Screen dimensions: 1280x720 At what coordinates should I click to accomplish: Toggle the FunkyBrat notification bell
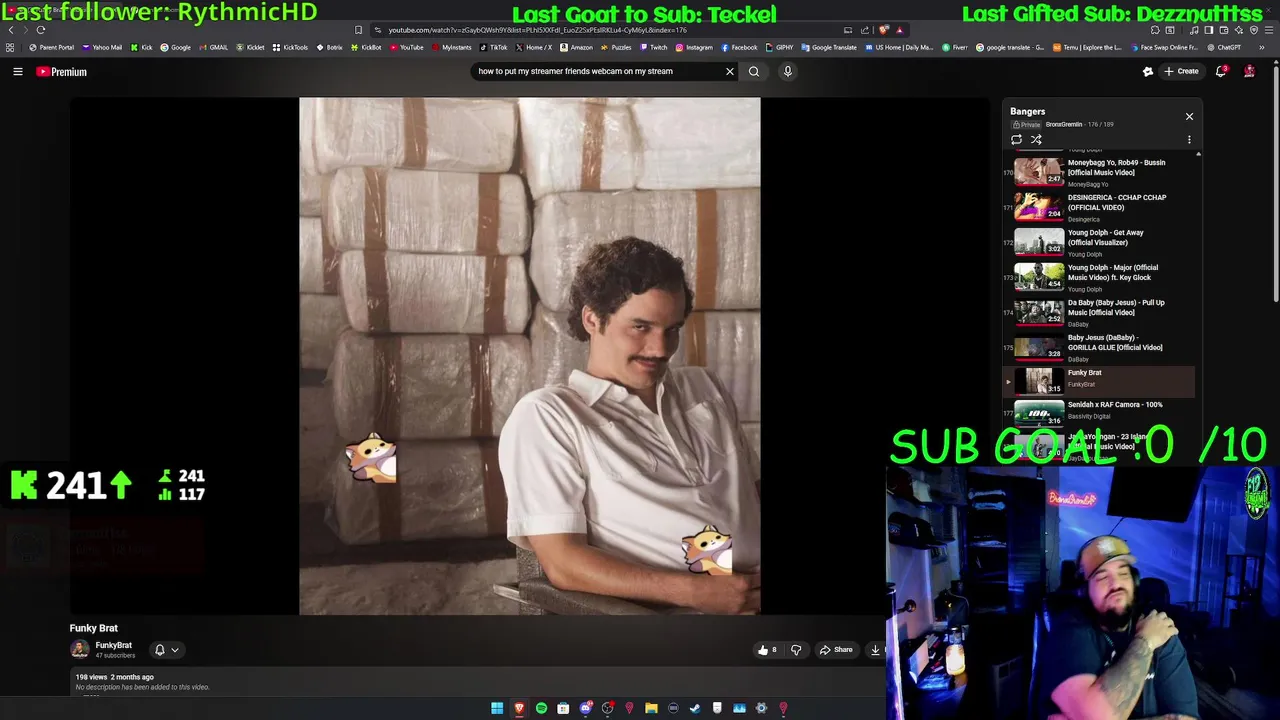click(160, 650)
